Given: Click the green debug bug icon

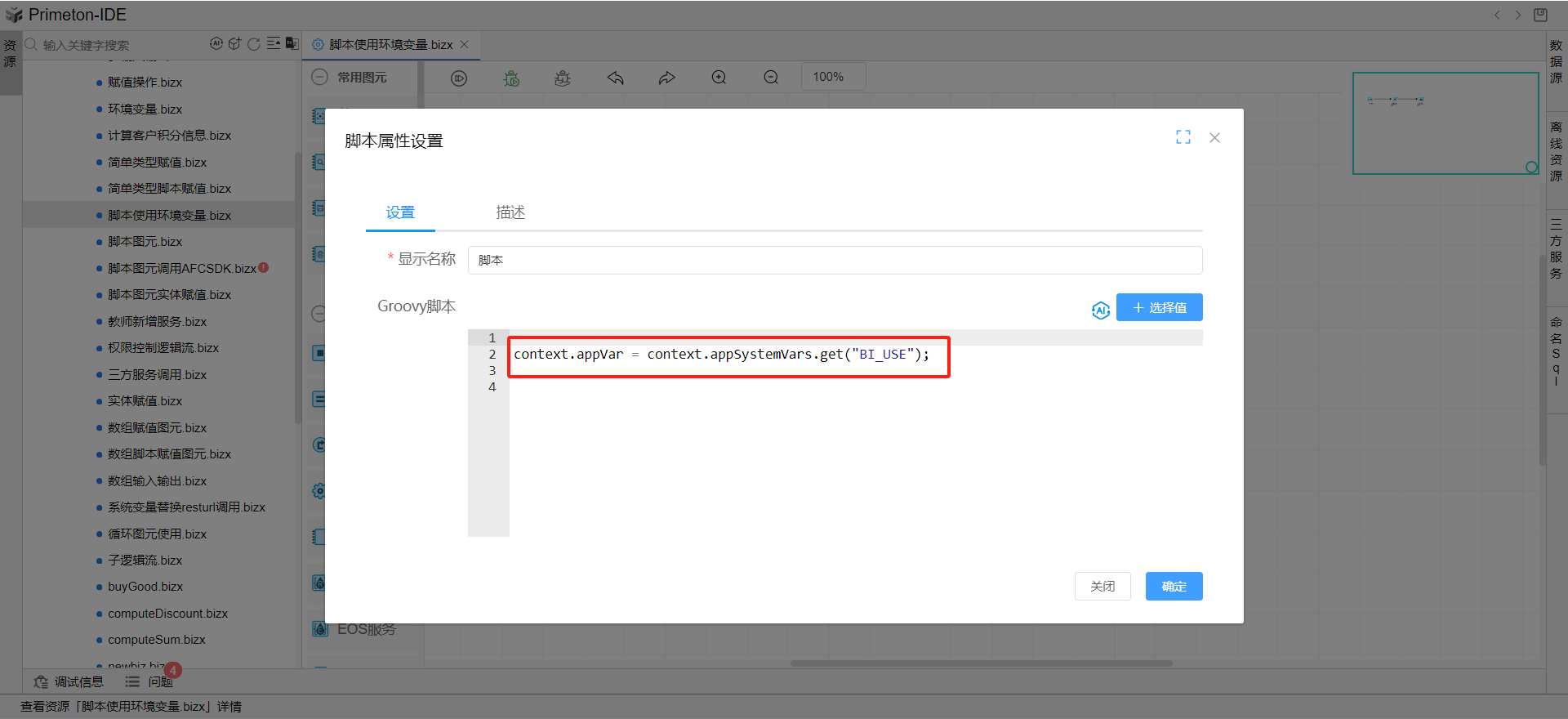Looking at the screenshot, I should 511,78.
